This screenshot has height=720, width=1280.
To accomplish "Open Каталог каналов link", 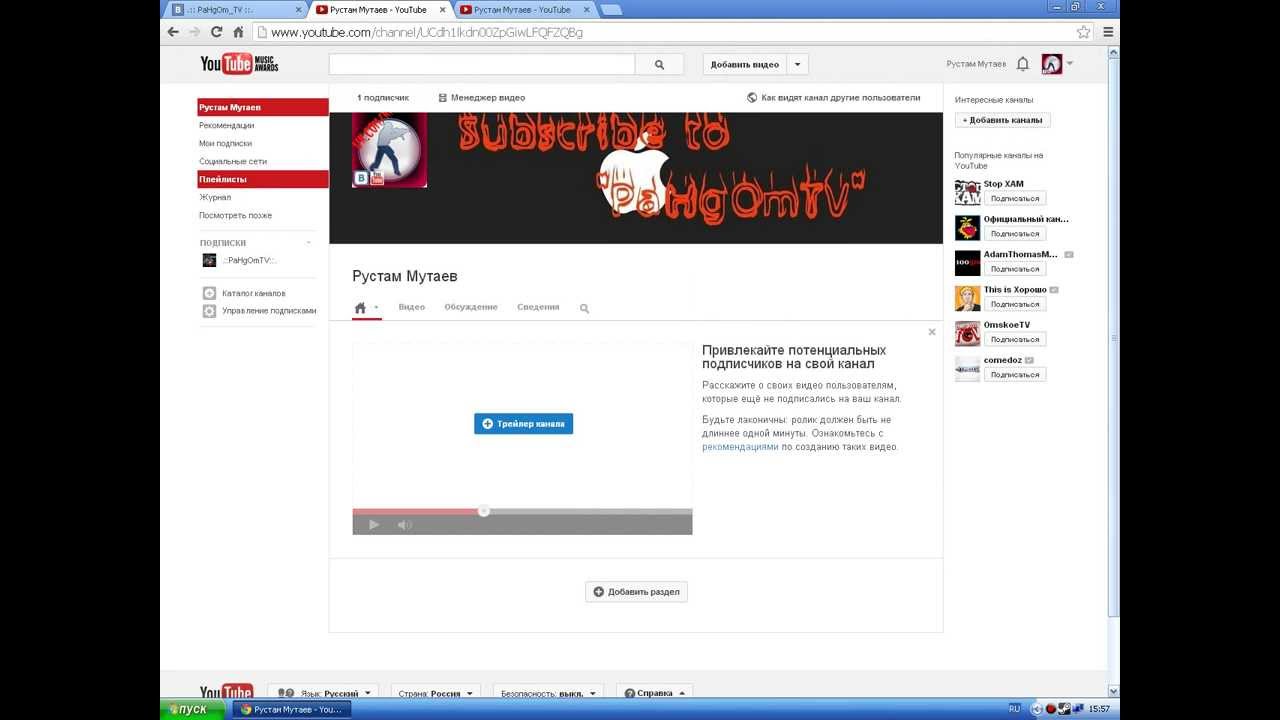I will click(x=253, y=293).
